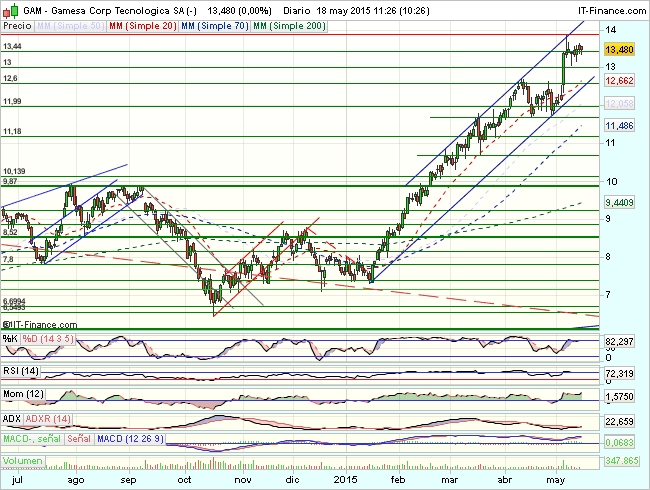Click the 14 price axis label
Screen dimensions: 650x490
point(610,29)
